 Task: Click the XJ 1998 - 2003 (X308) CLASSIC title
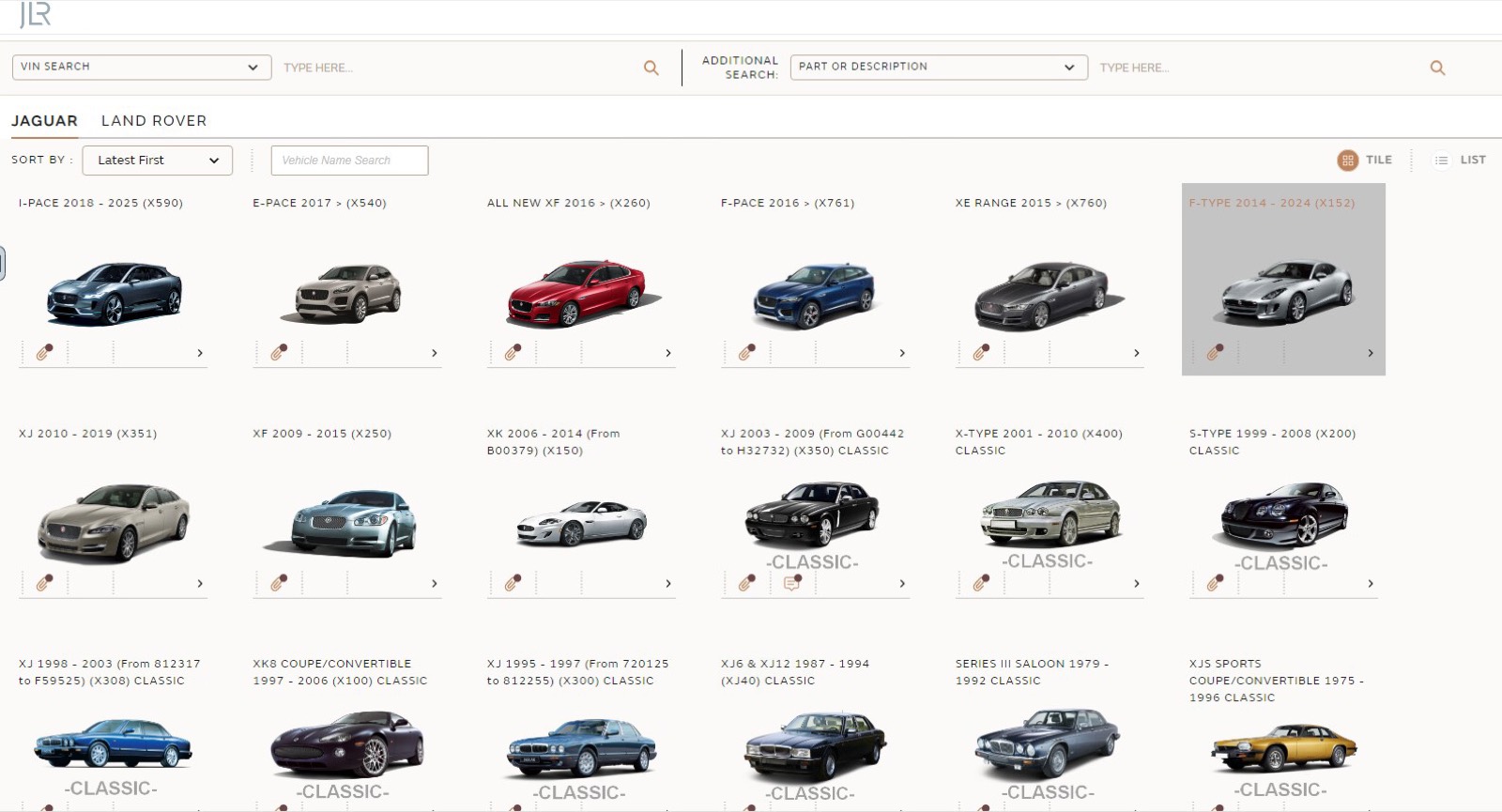click(110, 672)
